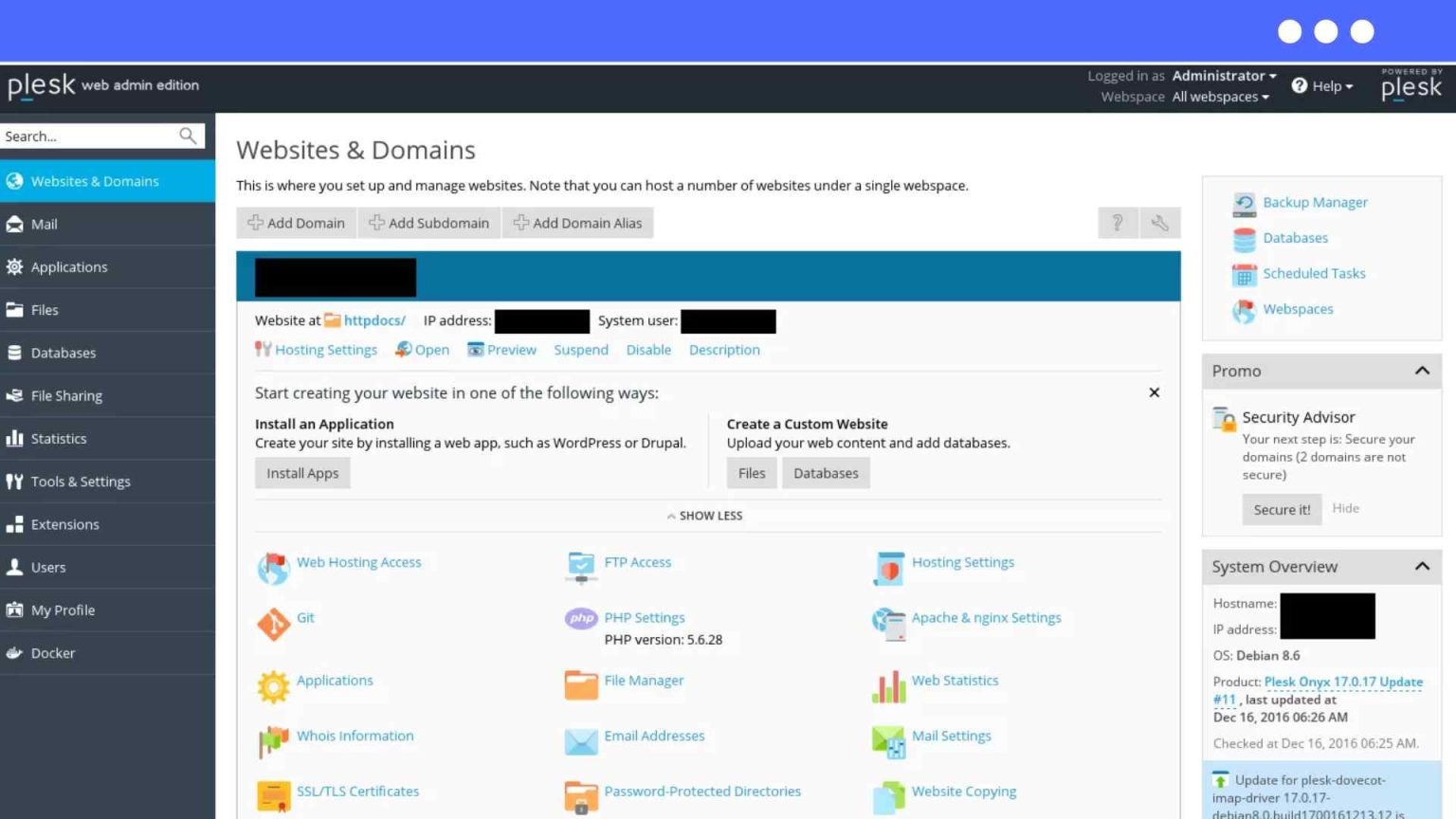This screenshot has width=1456, height=819.
Task: Close the start creating website notice
Action: click(x=1154, y=392)
